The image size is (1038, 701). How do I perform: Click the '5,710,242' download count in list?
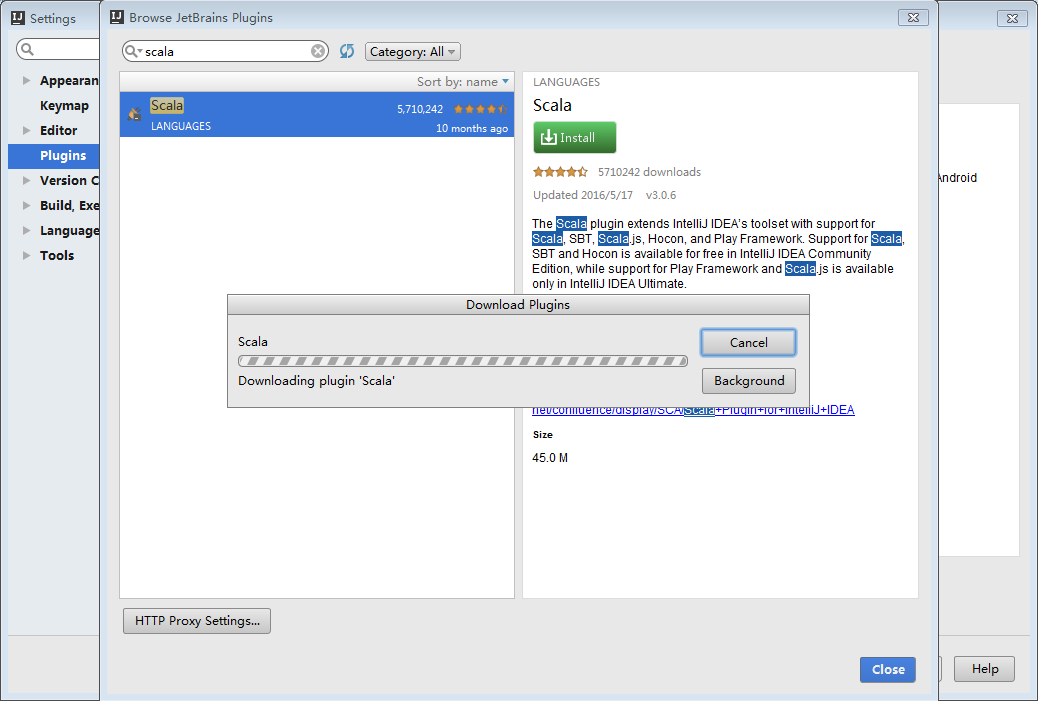(x=420, y=109)
